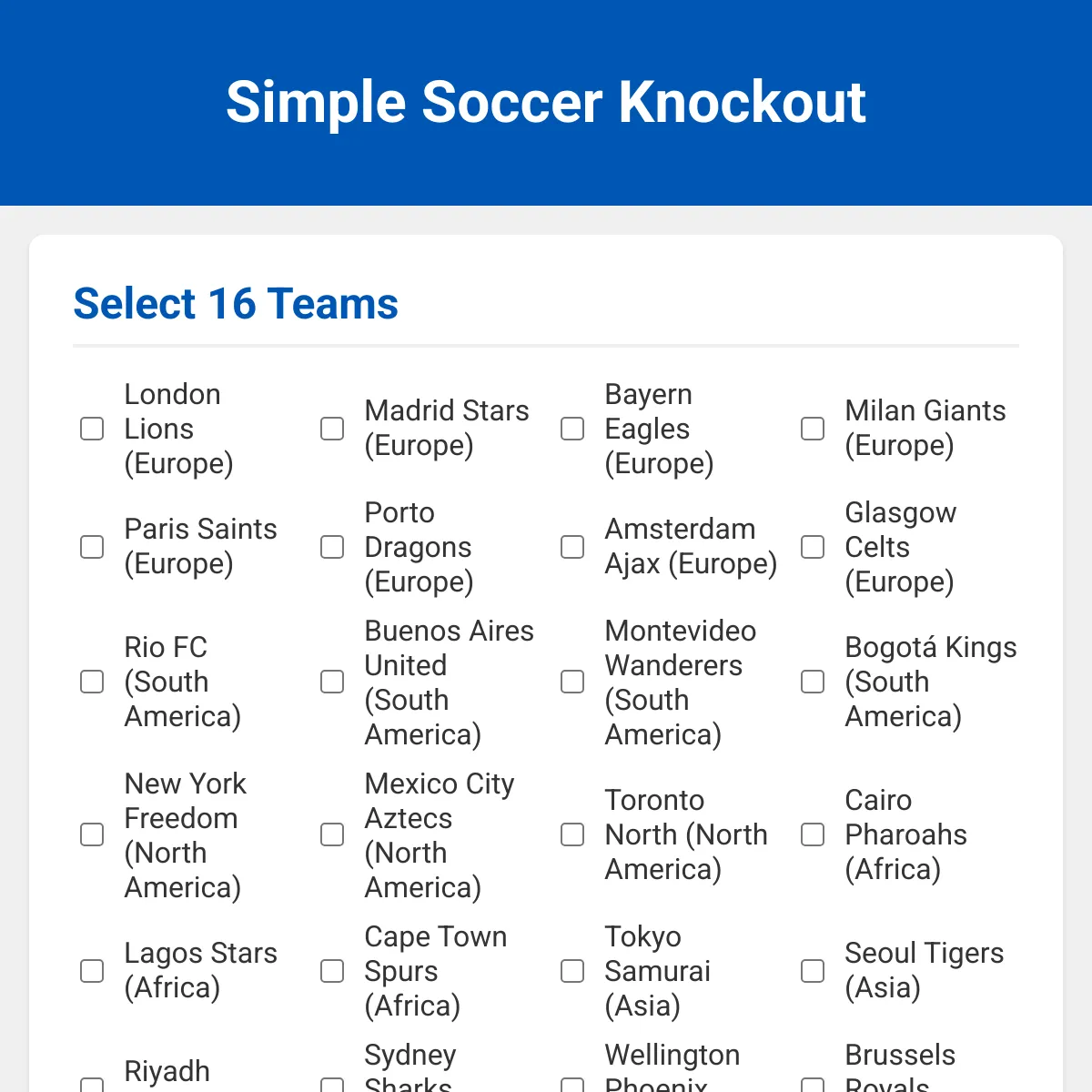Check the Bayern Eagles (Europe) box
Viewport: 1092px width, 1092px height.
572,429
